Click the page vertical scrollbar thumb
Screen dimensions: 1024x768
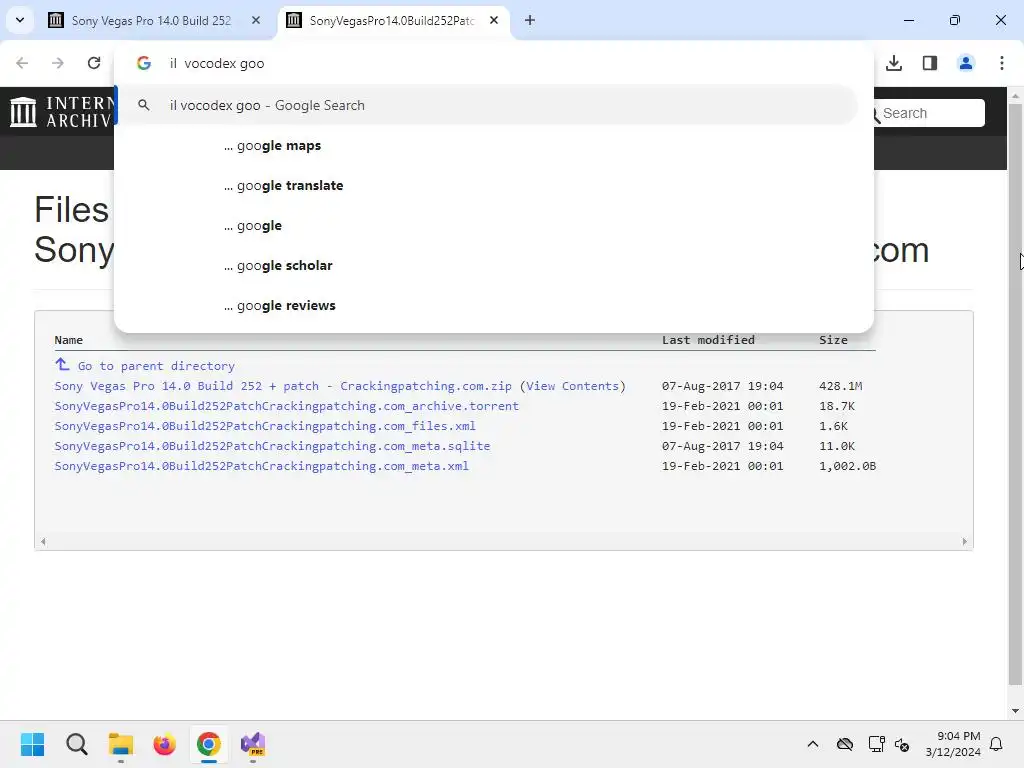pos(1015,394)
